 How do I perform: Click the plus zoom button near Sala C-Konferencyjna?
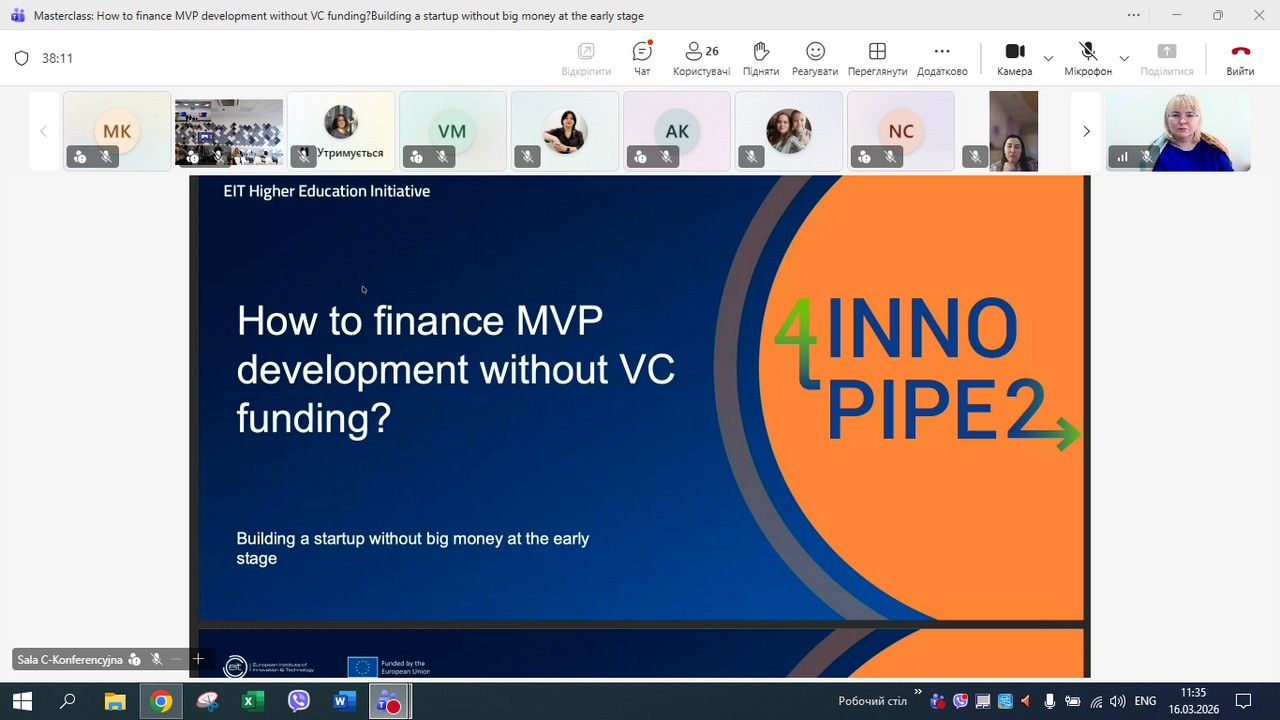tap(198, 659)
